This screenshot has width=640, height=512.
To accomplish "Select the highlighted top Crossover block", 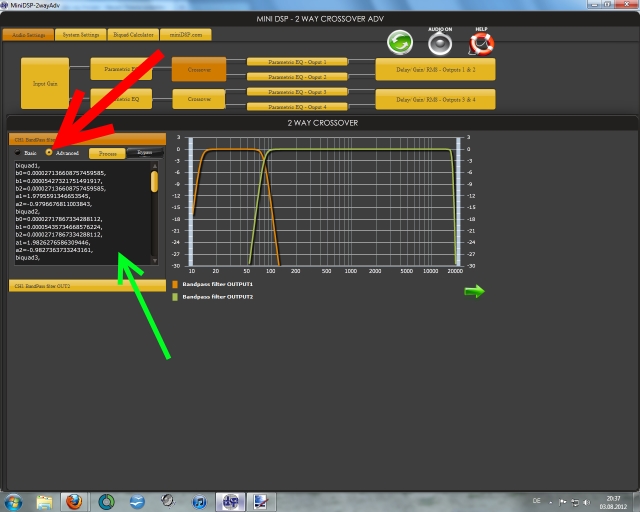I will [199, 69].
